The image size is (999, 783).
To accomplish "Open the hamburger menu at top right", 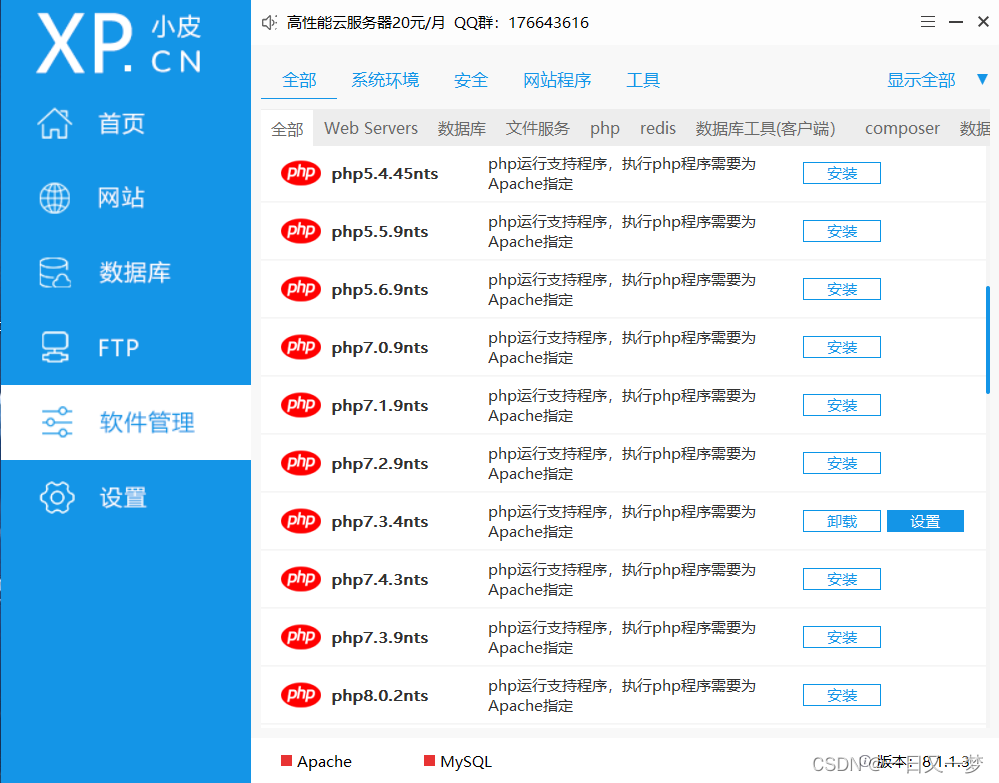I will [x=927, y=20].
